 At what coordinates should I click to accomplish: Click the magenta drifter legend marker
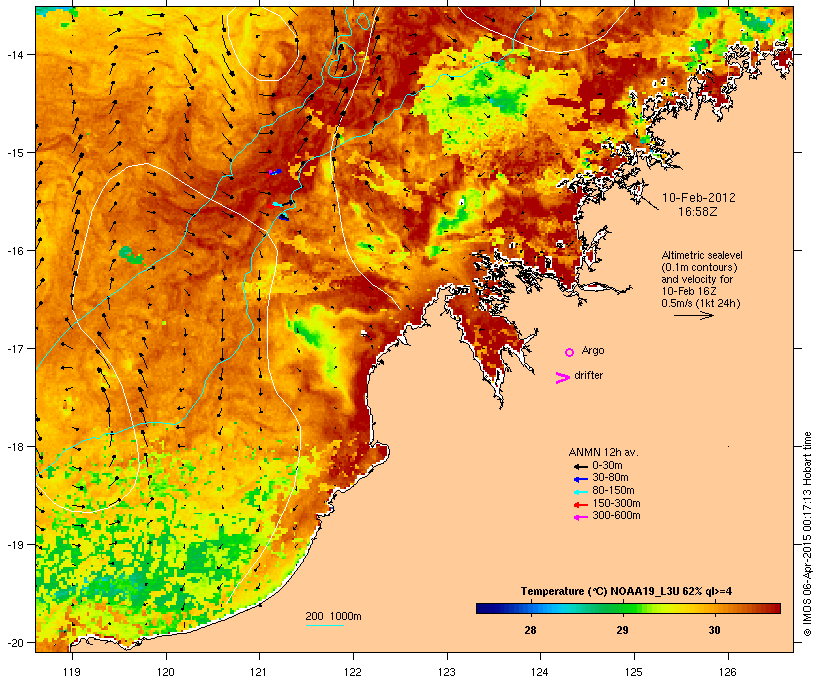(x=562, y=378)
